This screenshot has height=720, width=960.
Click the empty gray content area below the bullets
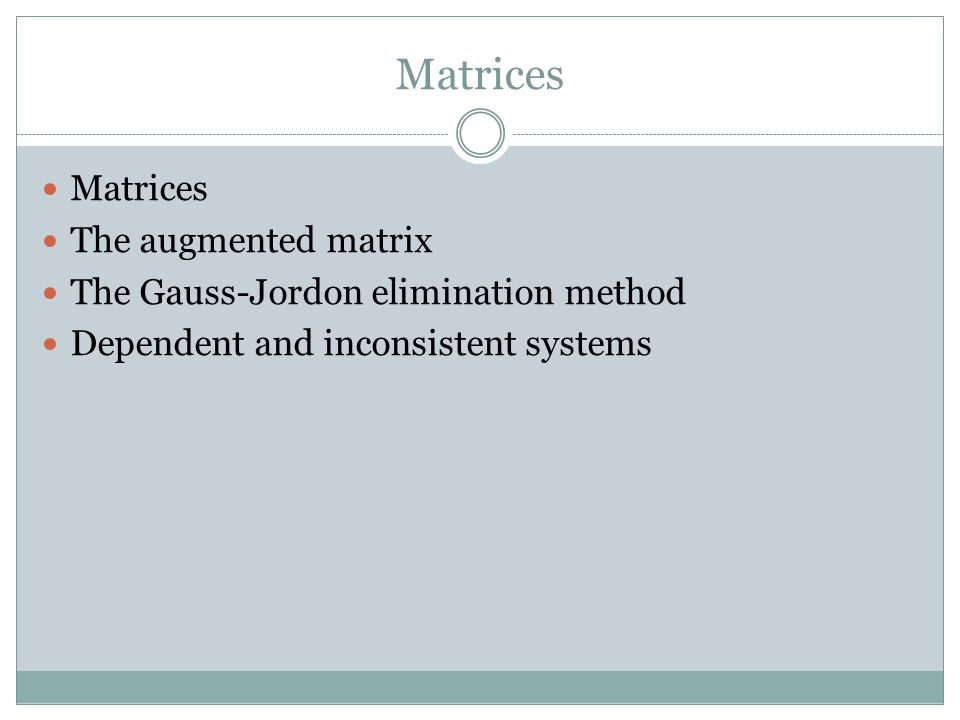480,514
